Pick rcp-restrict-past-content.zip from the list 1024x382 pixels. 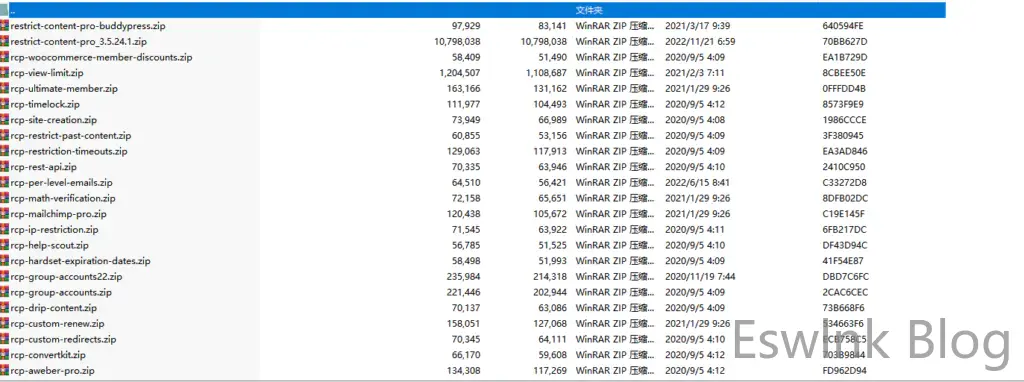point(473,136)
